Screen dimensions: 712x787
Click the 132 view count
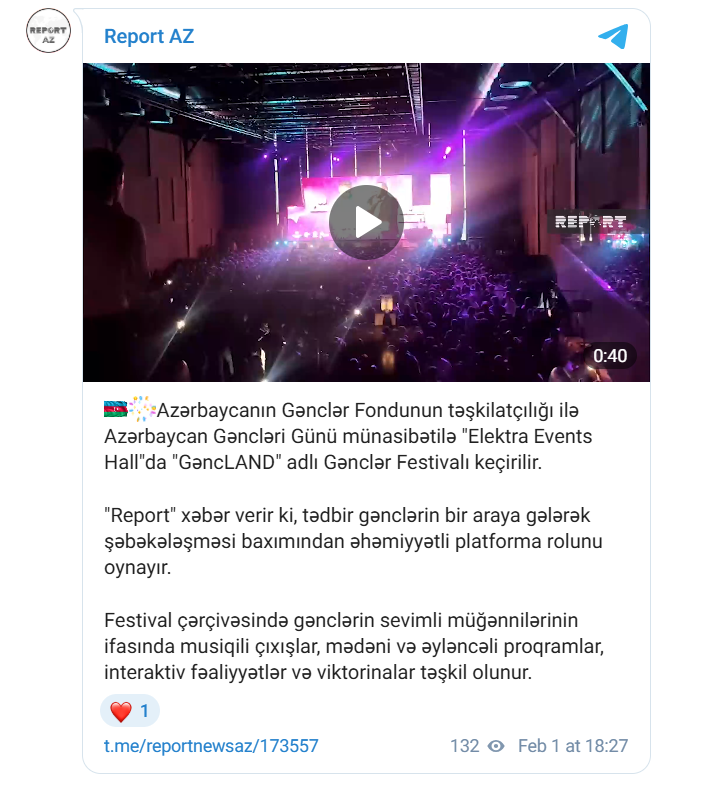tap(465, 746)
